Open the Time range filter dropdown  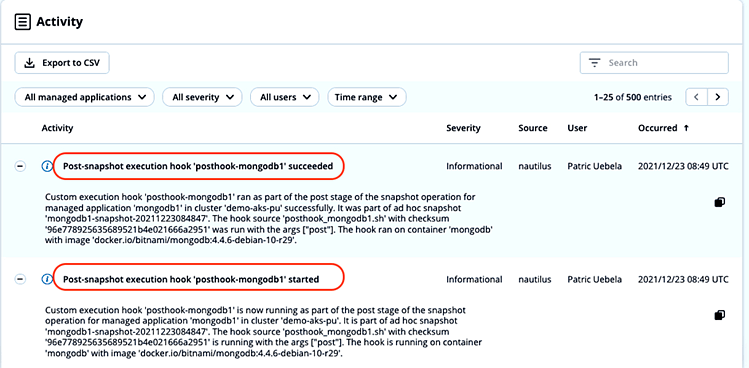click(x=366, y=97)
